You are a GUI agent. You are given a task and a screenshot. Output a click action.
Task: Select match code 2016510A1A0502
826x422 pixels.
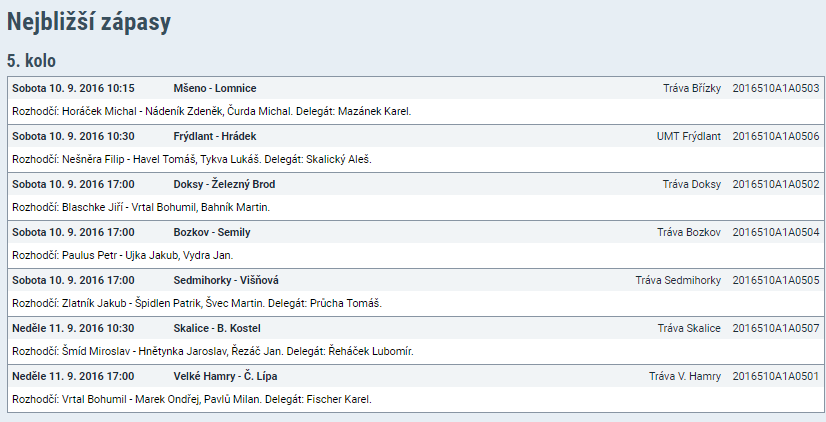(776, 184)
